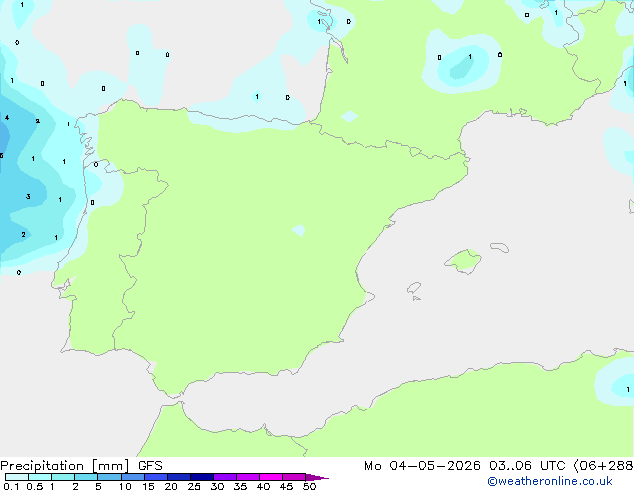Pick the 35–40 mm legend swatch

pyautogui.click(x=248, y=477)
